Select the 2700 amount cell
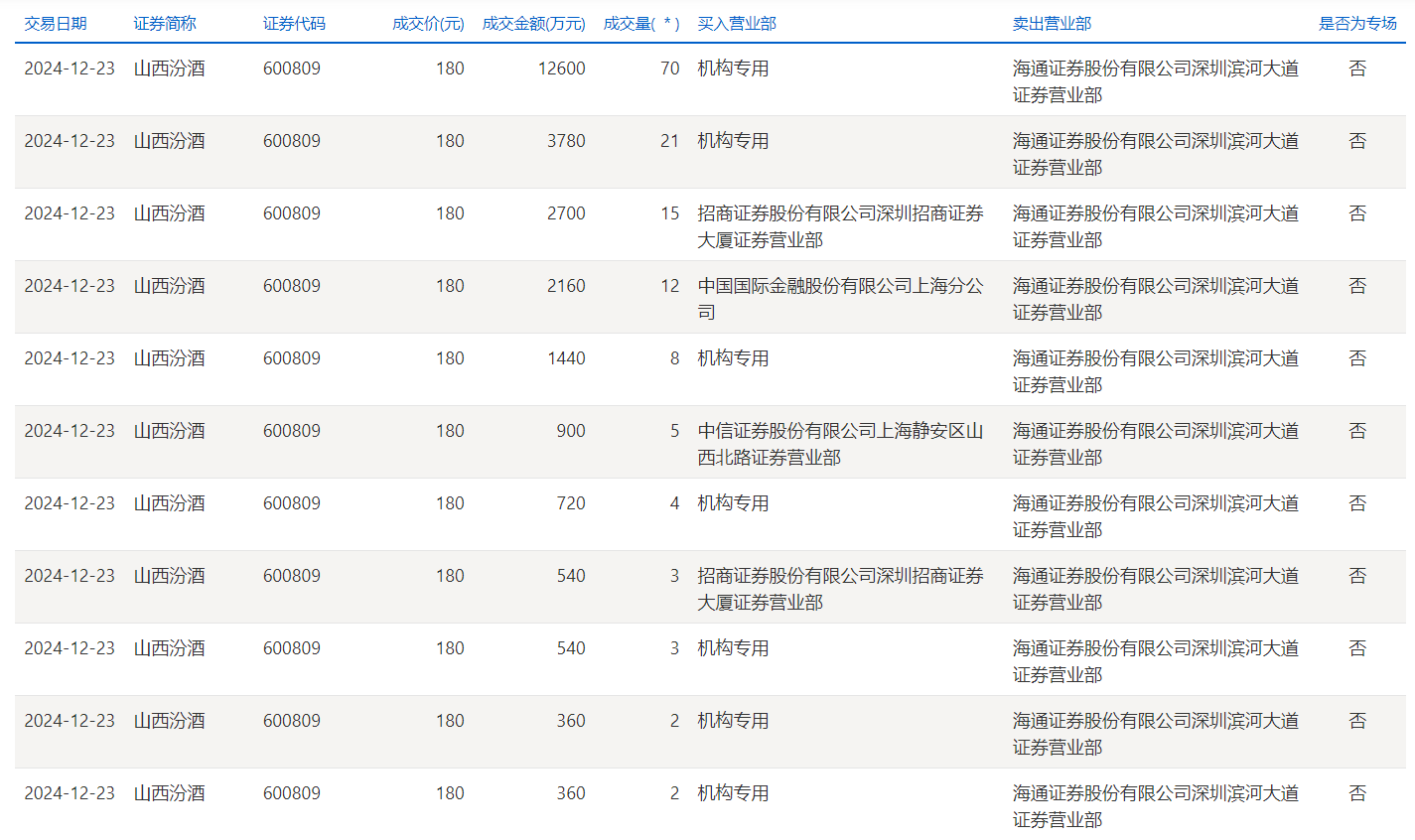 tap(566, 213)
